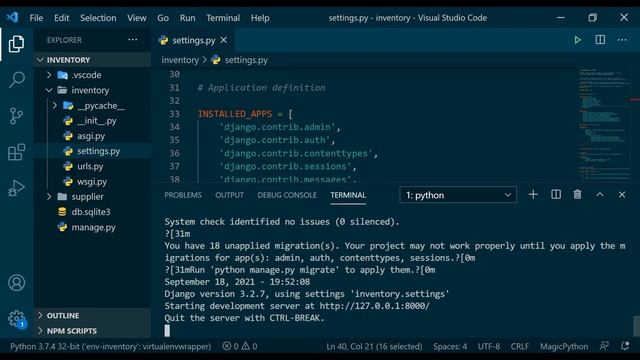Click 'inventory' breadcrumb in editor
This screenshot has height=360, width=640.
pos(180,60)
